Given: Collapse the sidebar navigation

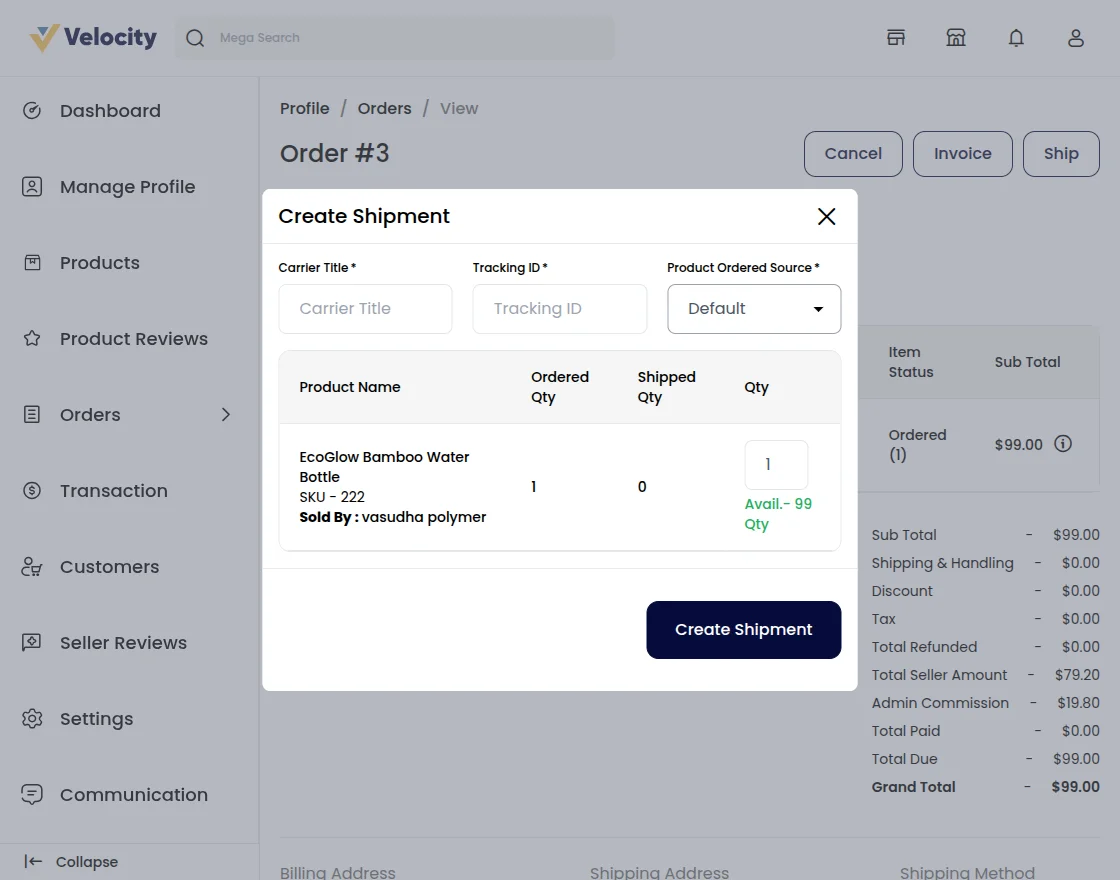Looking at the screenshot, I should point(72,862).
